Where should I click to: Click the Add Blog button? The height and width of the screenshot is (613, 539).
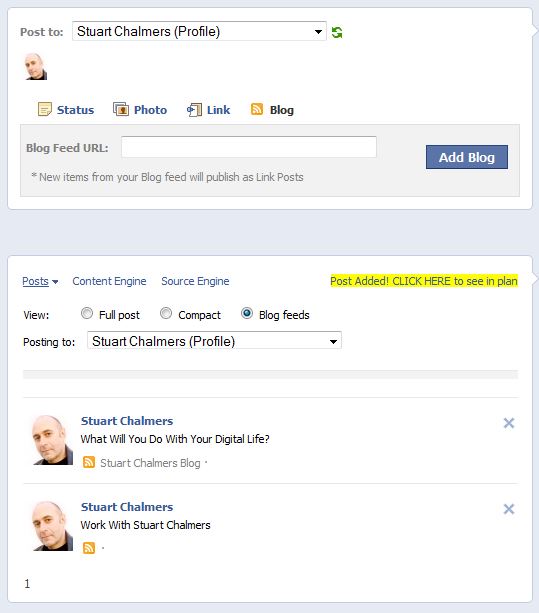click(x=467, y=157)
